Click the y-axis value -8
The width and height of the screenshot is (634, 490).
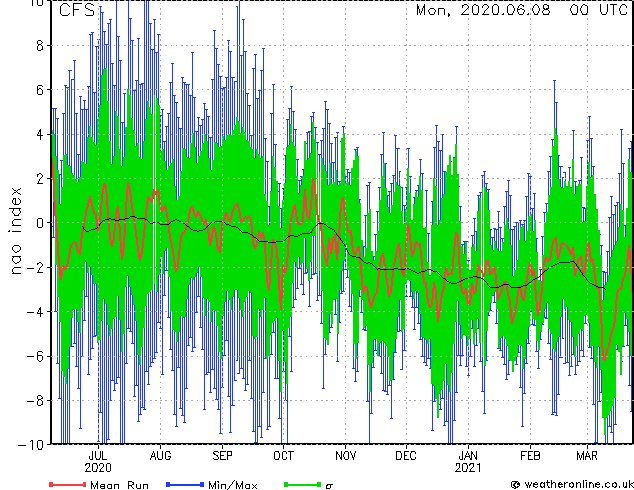35,401
